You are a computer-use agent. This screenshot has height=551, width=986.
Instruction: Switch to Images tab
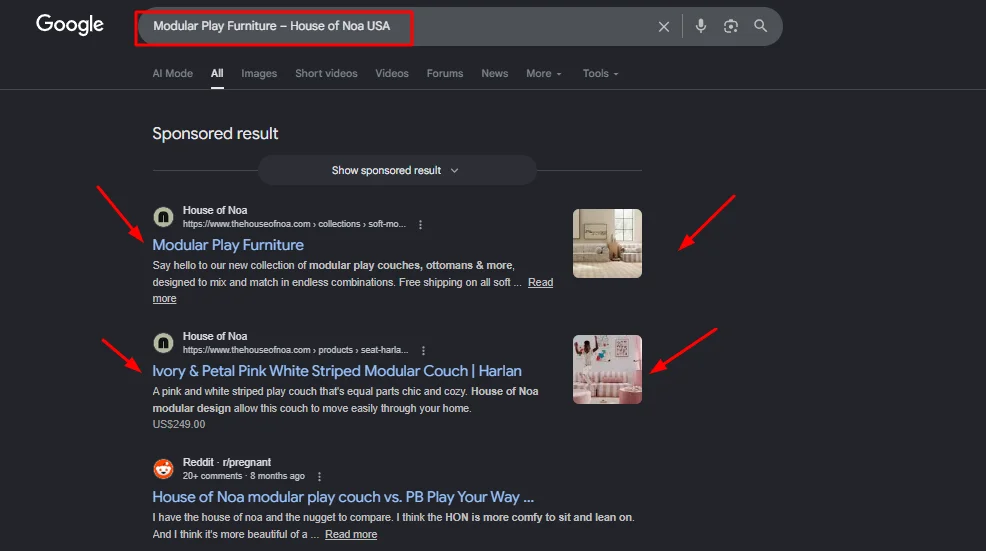click(x=259, y=74)
